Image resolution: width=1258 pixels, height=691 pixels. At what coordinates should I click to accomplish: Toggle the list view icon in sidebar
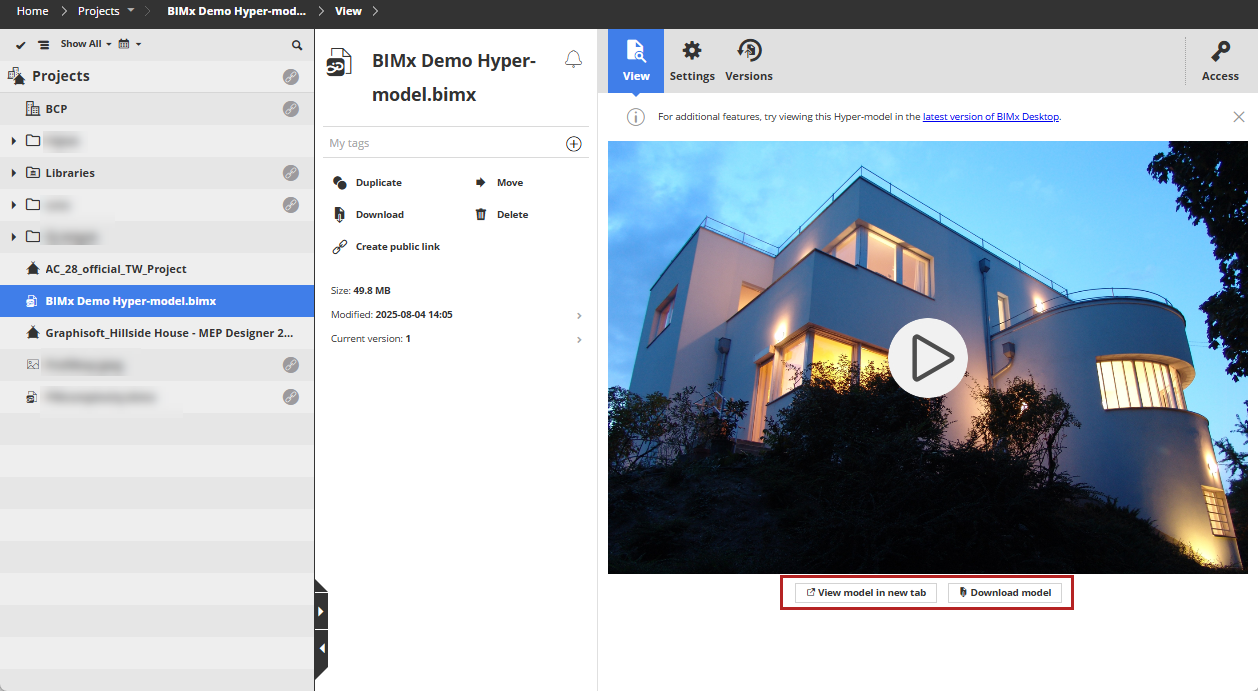pos(43,45)
